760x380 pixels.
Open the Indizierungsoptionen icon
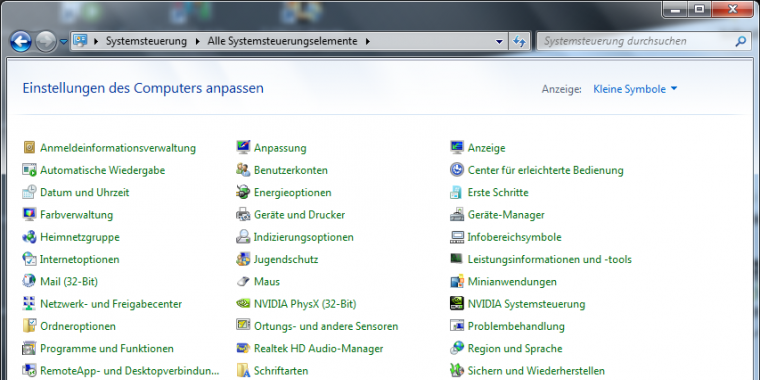tap(243, 237)
